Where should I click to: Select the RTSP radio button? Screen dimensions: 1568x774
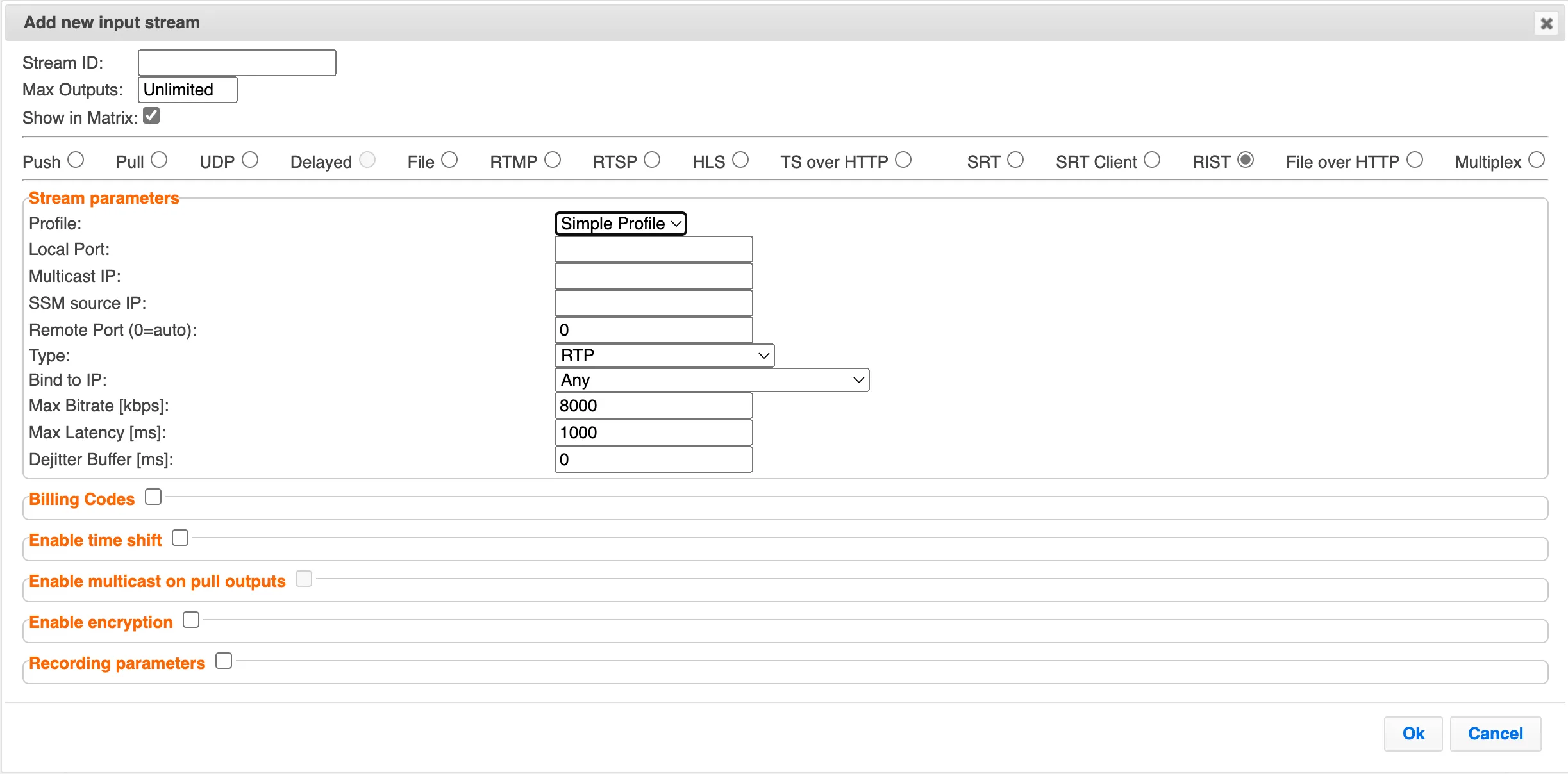point(652,160)
